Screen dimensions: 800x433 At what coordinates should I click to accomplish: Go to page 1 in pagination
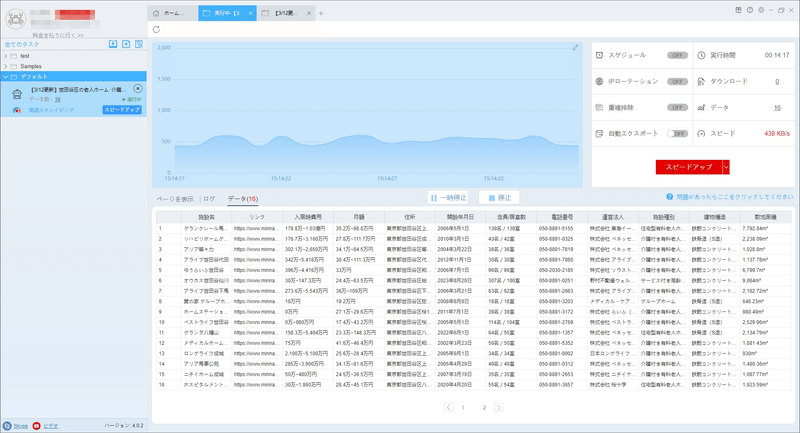tap(463, 407)
